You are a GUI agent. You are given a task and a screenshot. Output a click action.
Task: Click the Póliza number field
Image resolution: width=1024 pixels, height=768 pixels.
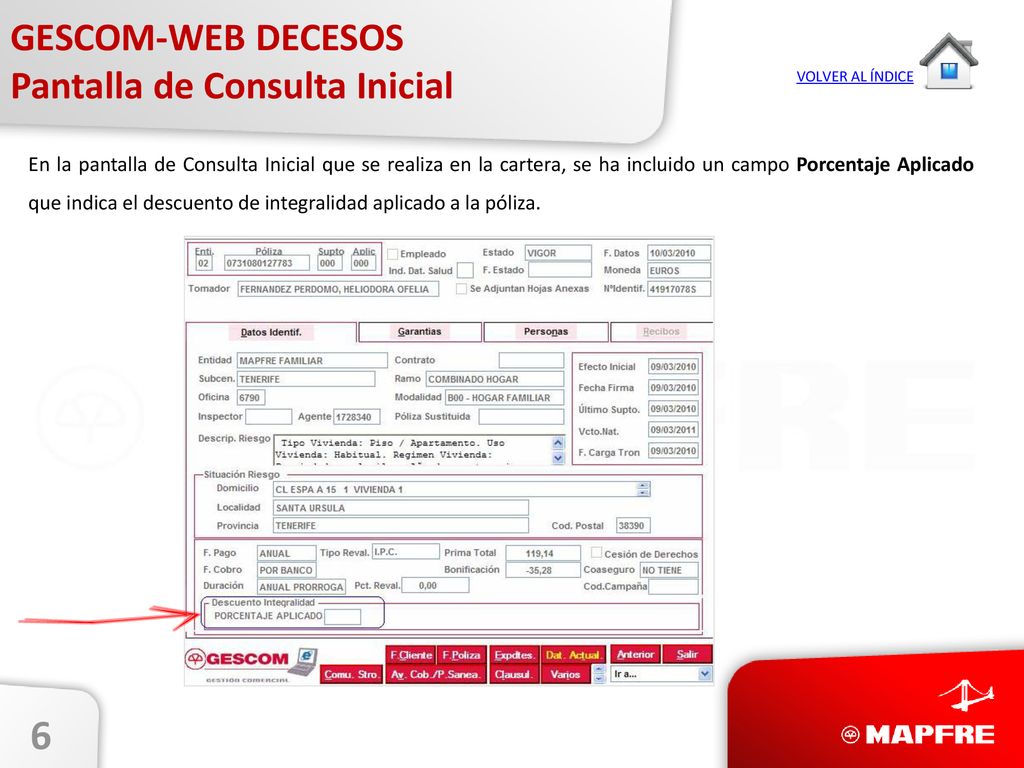tap(267, 263)
